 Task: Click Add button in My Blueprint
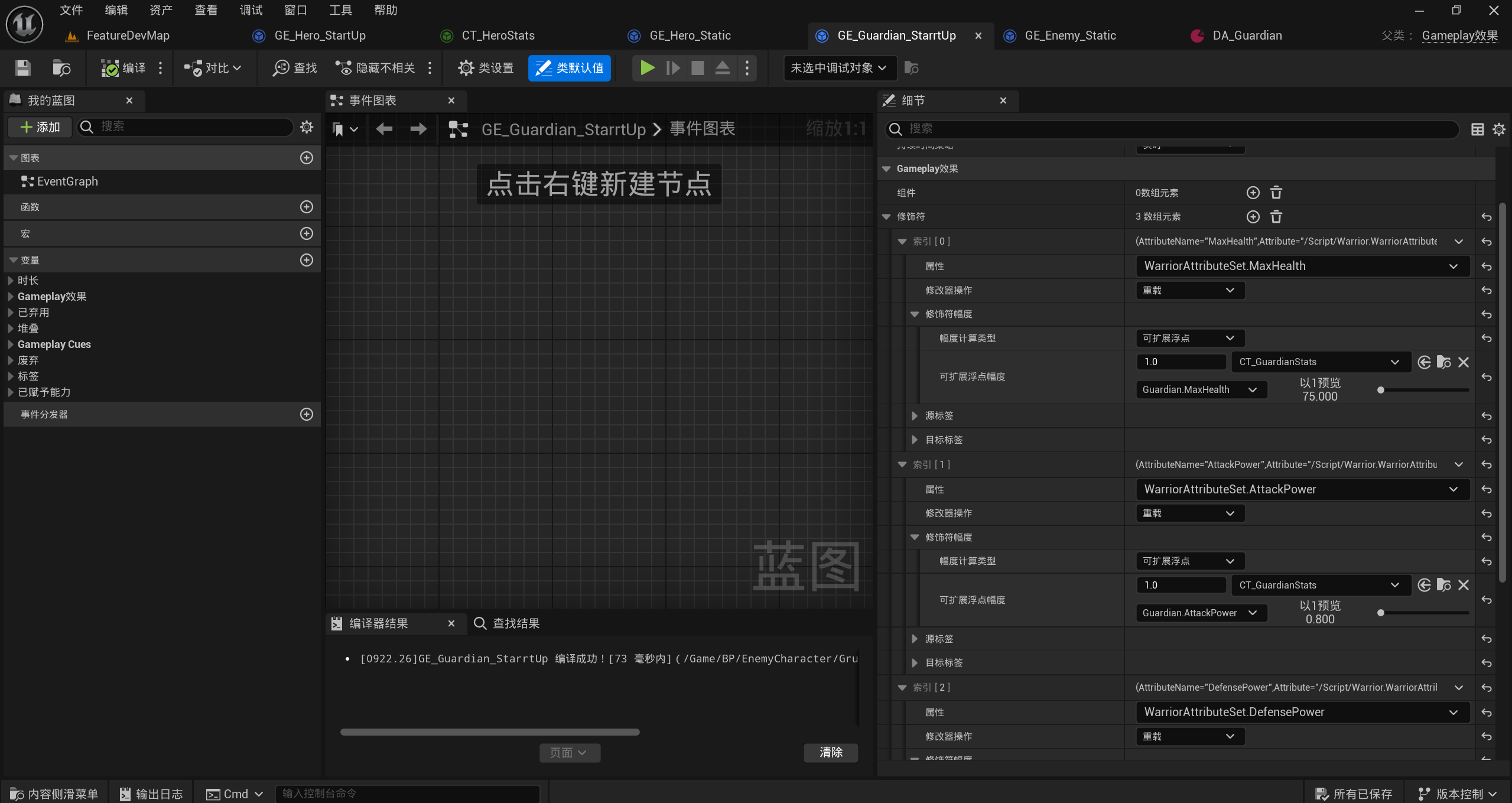click(x=40, y=127)
